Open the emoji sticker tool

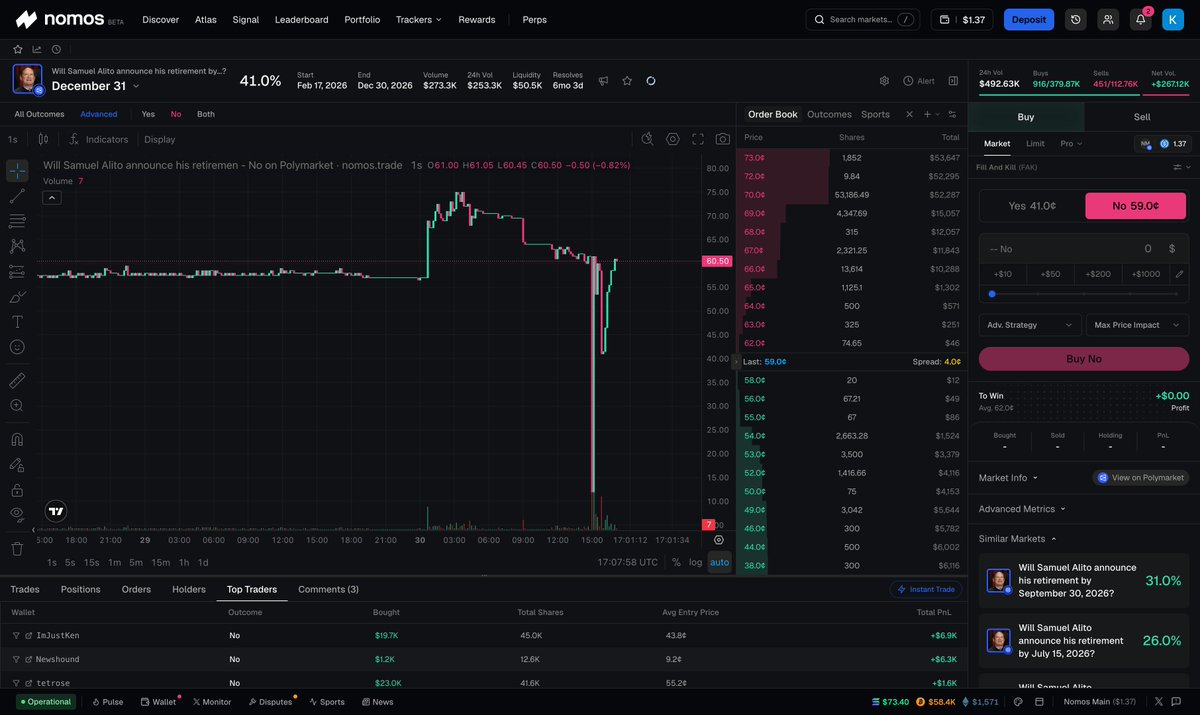point(17,347)
